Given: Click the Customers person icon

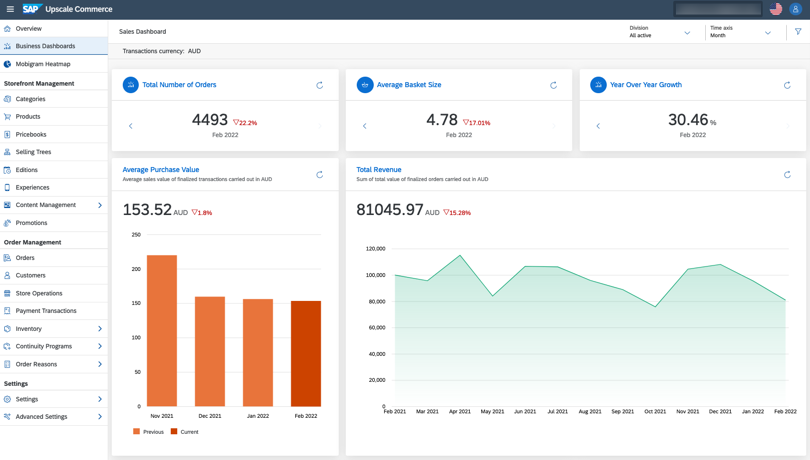Looking at the screenshot, I should point(7,275).
